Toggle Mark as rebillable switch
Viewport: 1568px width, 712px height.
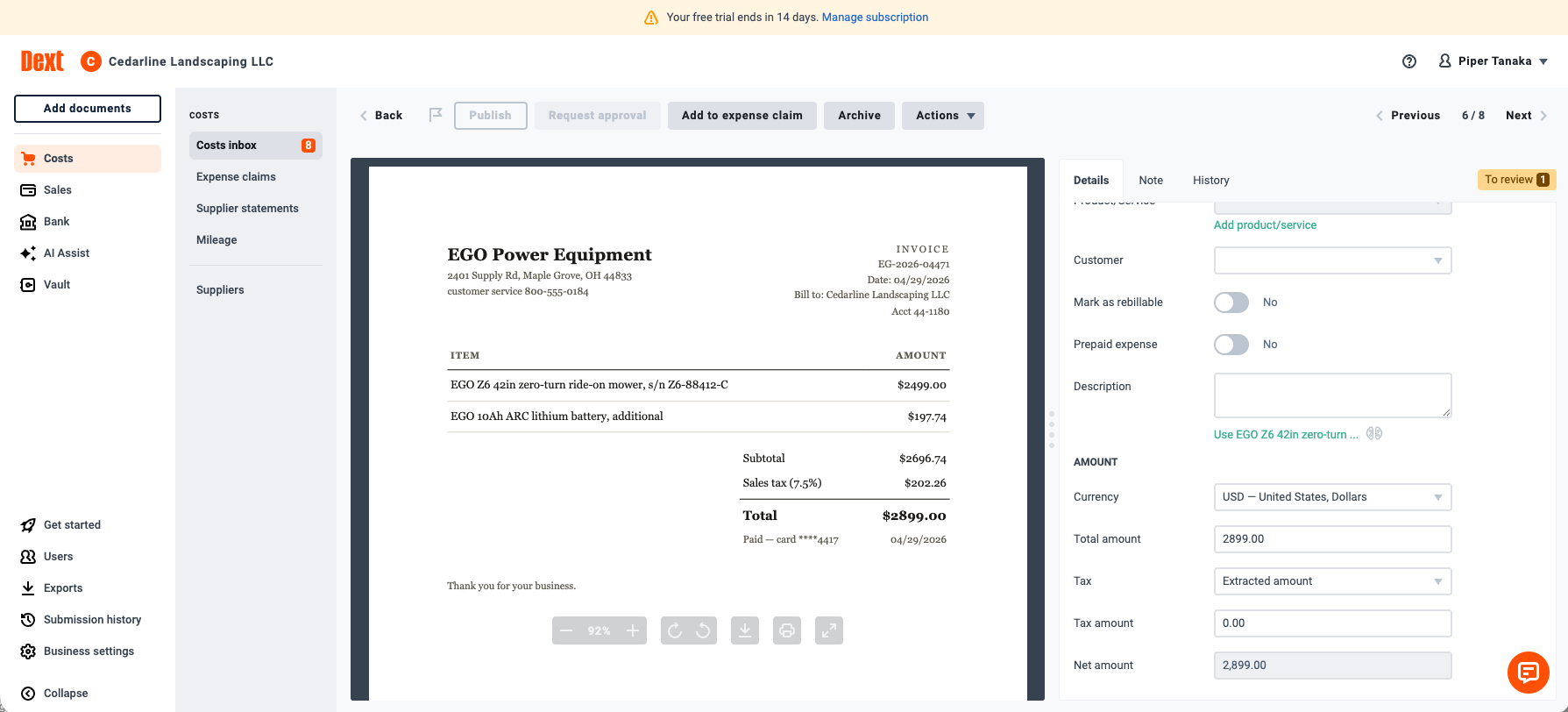coord(1231,303)
